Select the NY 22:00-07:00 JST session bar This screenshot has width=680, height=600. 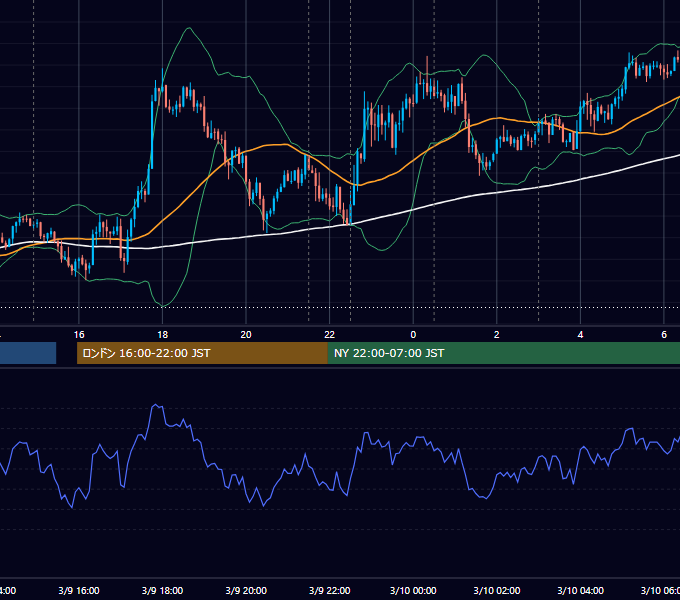pos(503,353)
